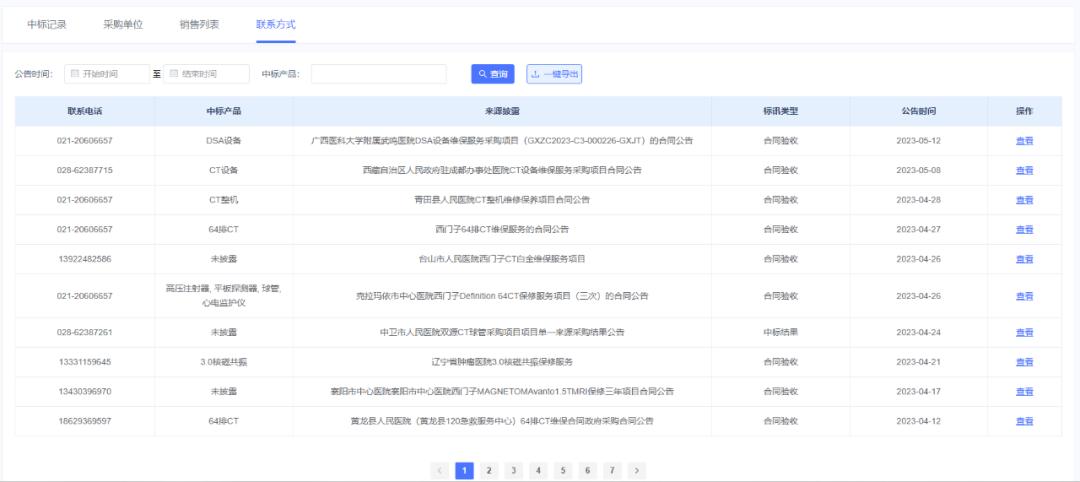This screenshot has width=1080, height=482.
Task: Click 查看 for the 3.0核磁共振 row
Action: pos(1024,362)
